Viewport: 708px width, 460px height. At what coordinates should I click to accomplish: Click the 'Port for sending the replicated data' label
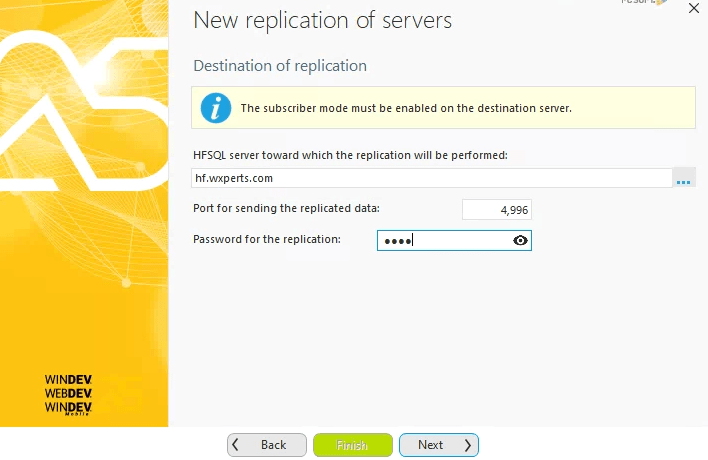point(287,208)
